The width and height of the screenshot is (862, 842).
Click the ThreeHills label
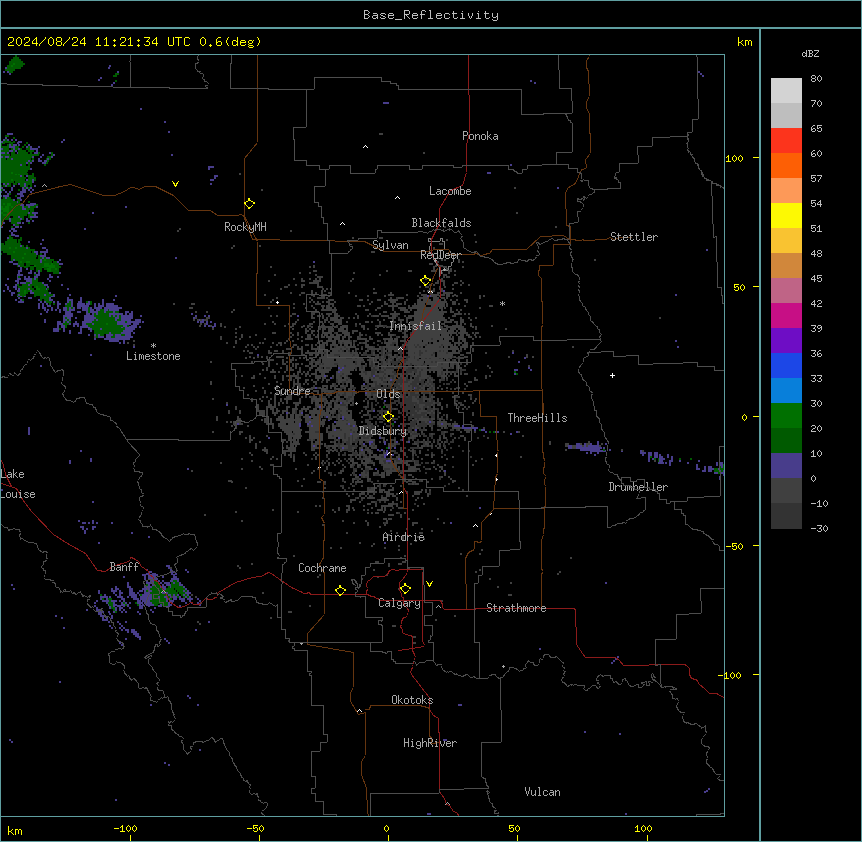(x=537, y=418)
